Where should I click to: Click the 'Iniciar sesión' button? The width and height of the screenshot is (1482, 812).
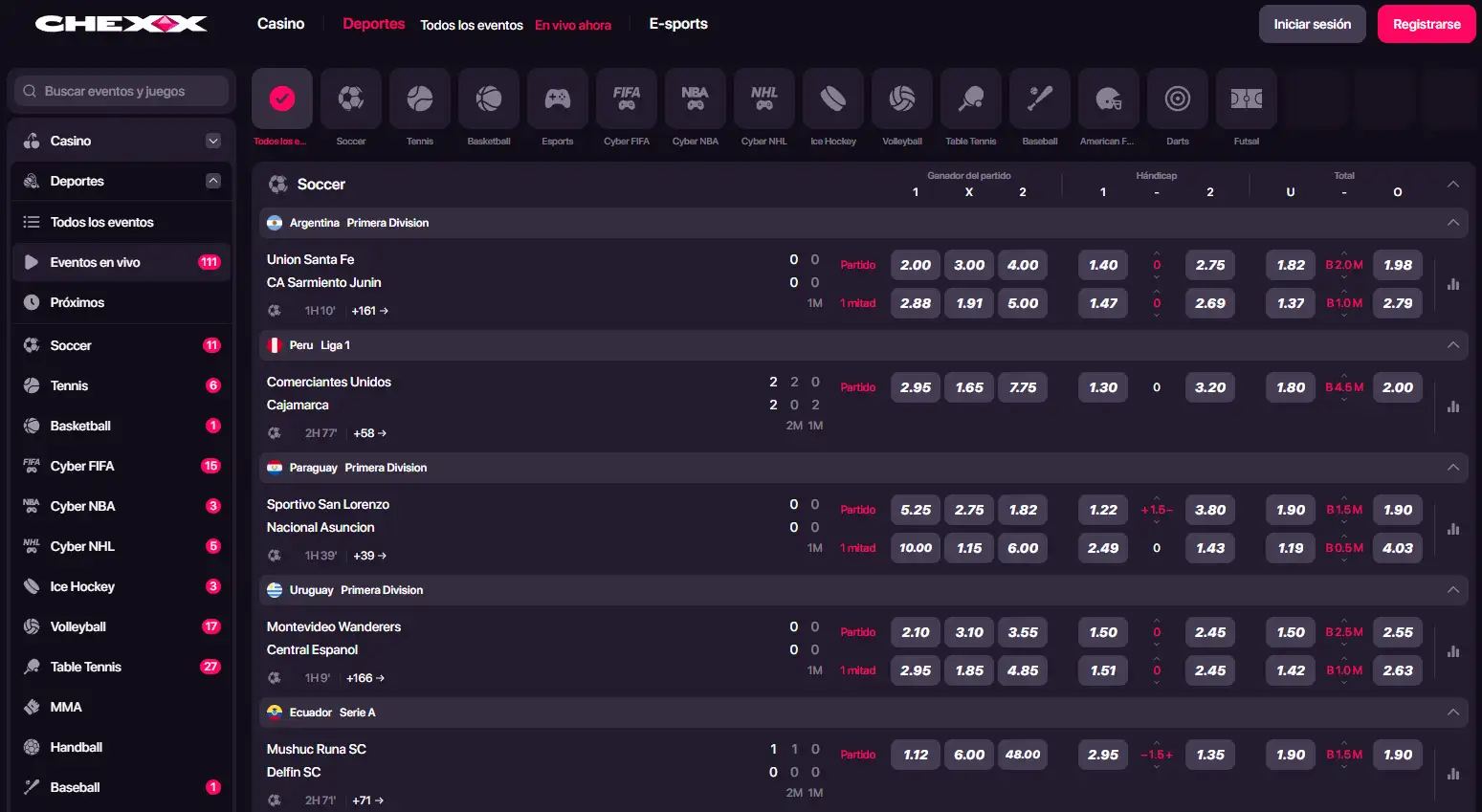coord(1312,24)
